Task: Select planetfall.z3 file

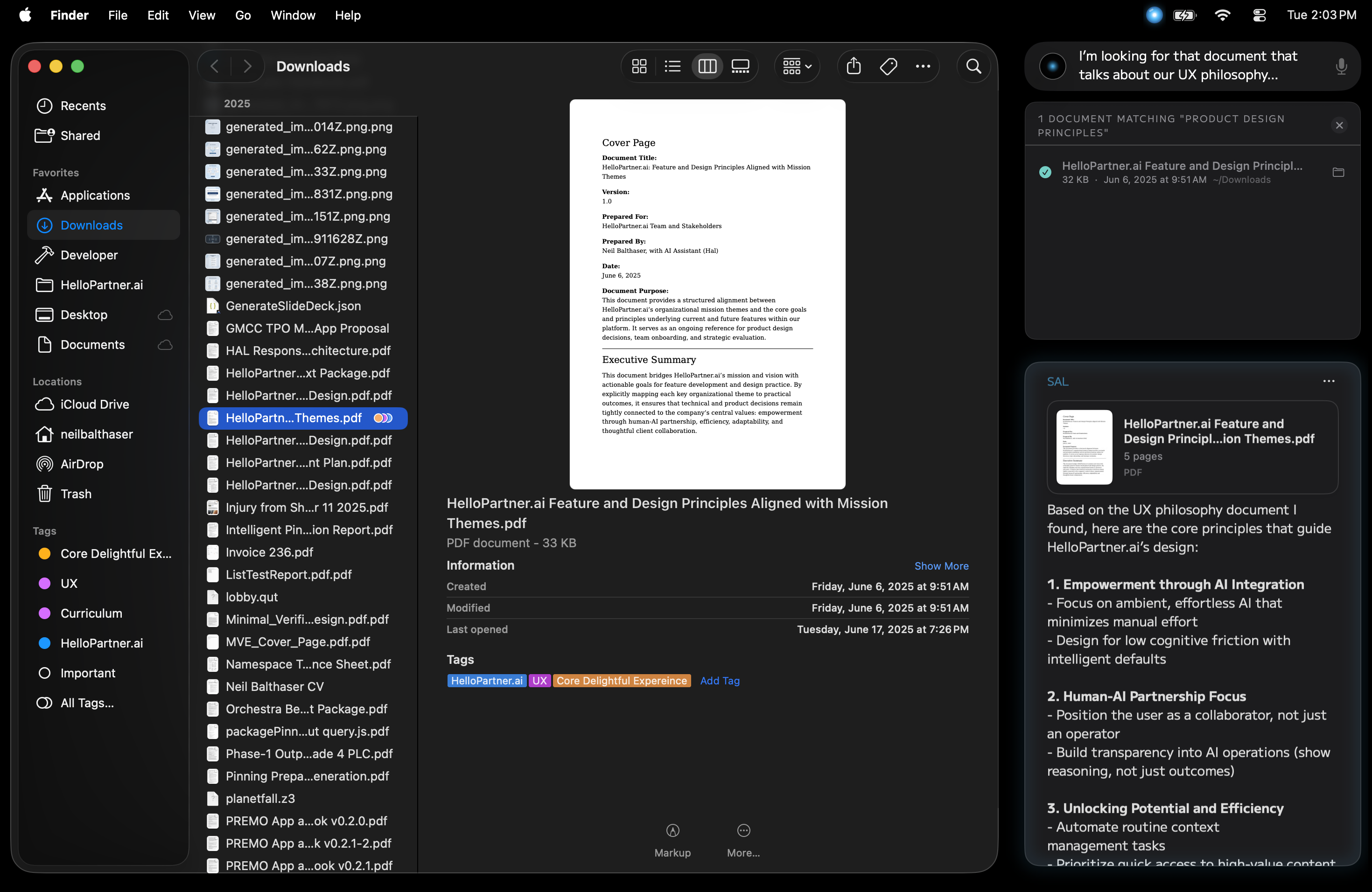Action: [x=303, y=799]
